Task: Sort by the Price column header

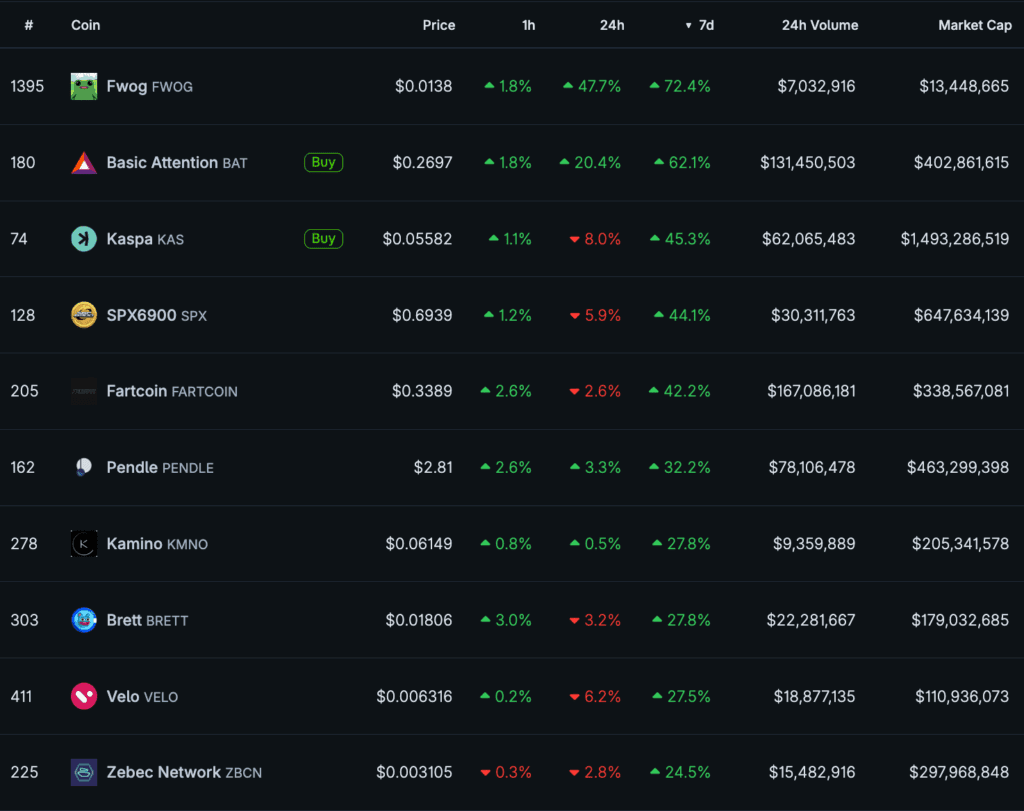Action: [x=438, y=25]
